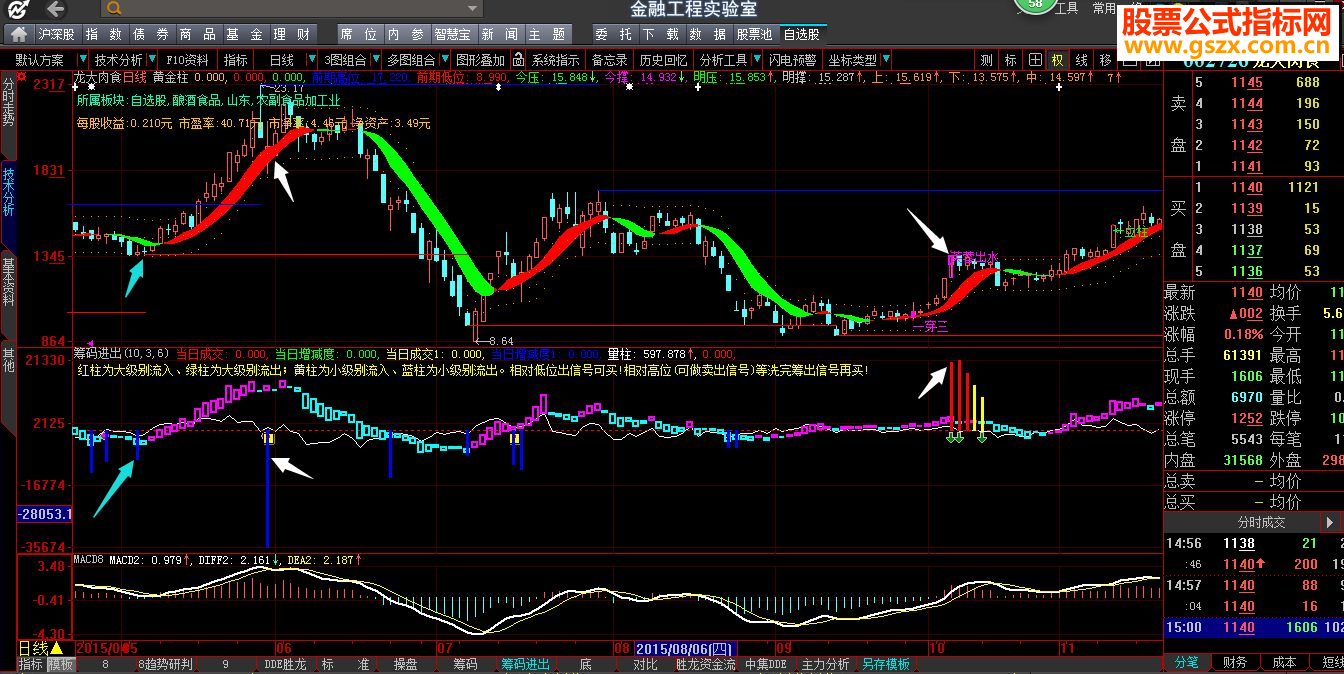Click the 田 grid layout icon
This screenshot has width=1344, height=674.
(x=1035, y=60)
